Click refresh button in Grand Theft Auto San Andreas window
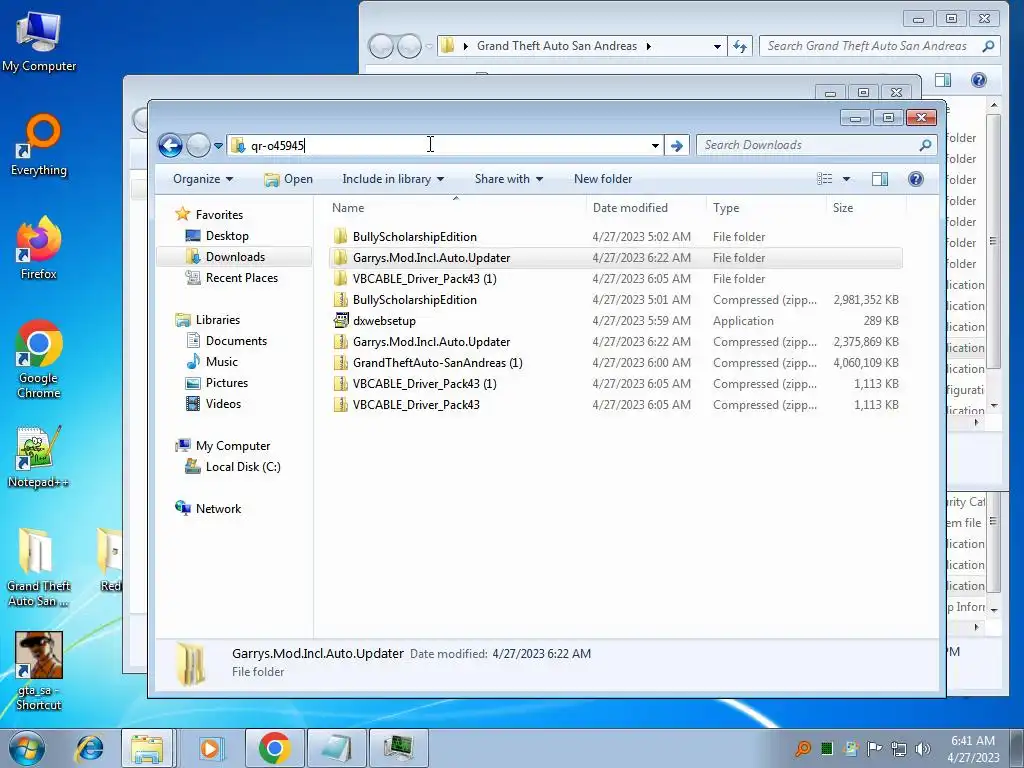Viewport: 1024px width, 768px height. tap(740, 46)
